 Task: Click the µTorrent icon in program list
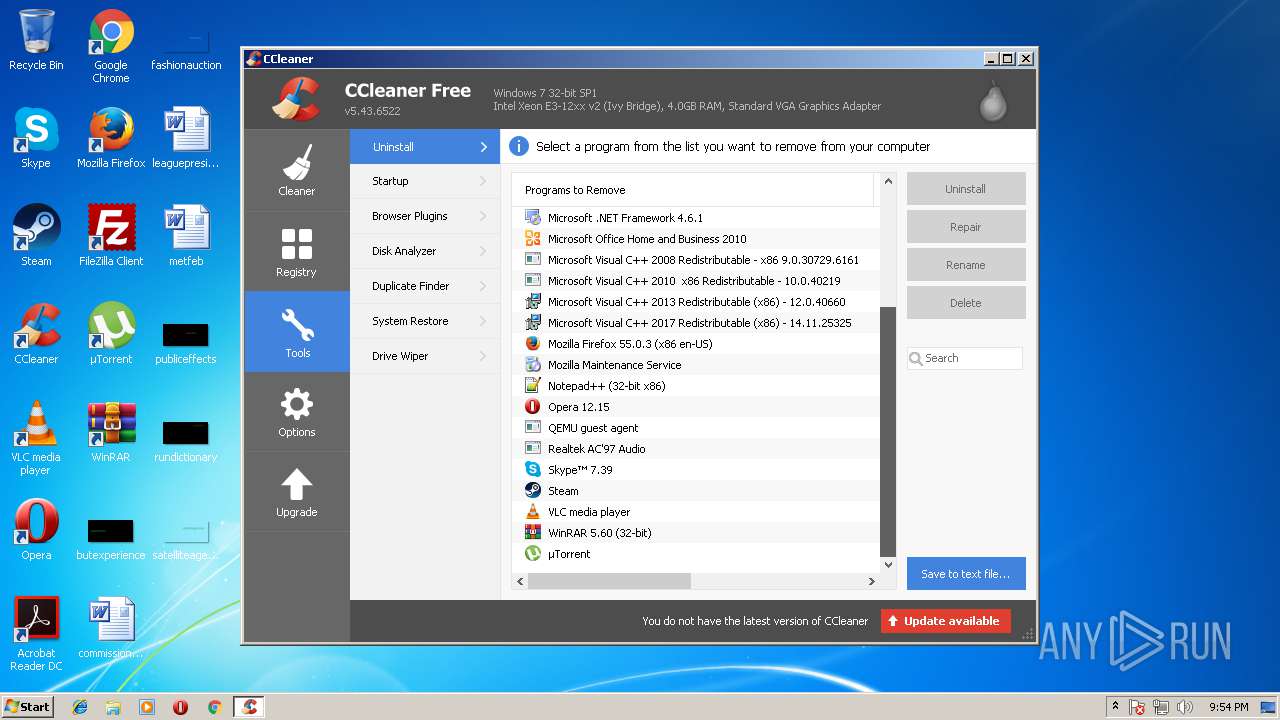[x=533, y=553]
